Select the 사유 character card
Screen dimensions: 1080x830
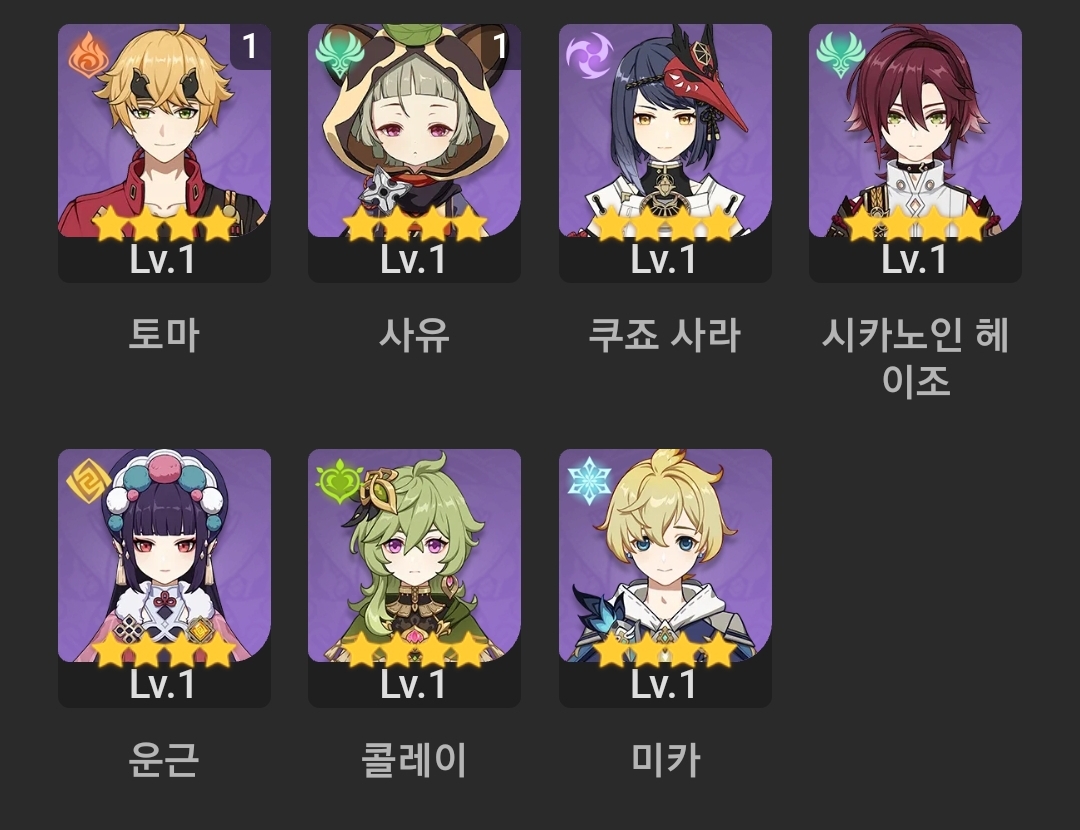pos(414,153)
